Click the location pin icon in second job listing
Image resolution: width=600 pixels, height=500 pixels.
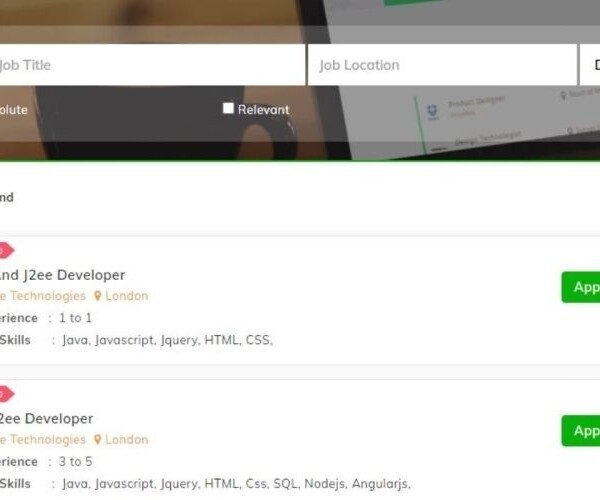tap(98, 440)
